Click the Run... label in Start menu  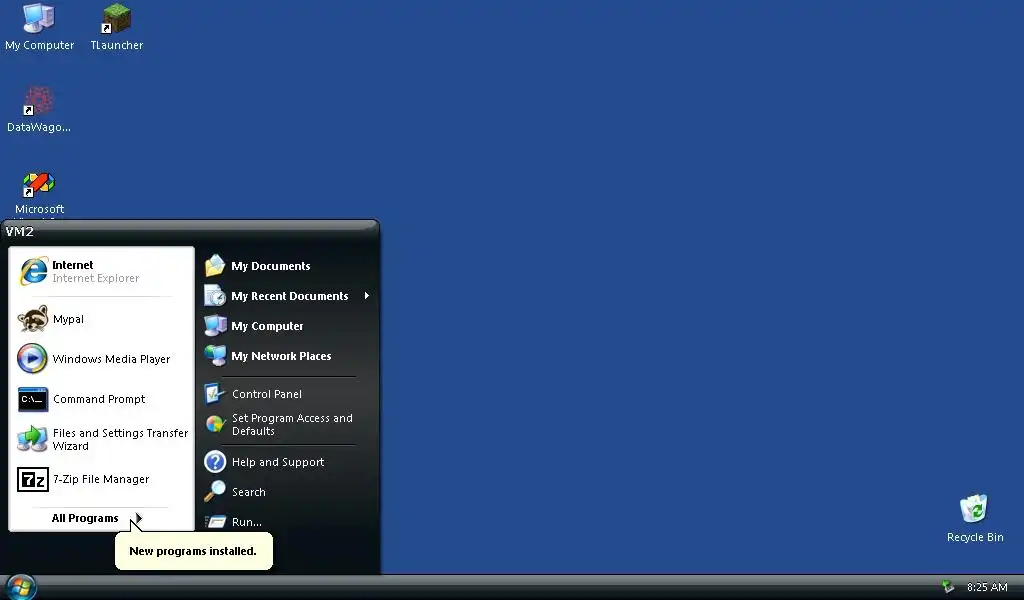click(246, 522)
